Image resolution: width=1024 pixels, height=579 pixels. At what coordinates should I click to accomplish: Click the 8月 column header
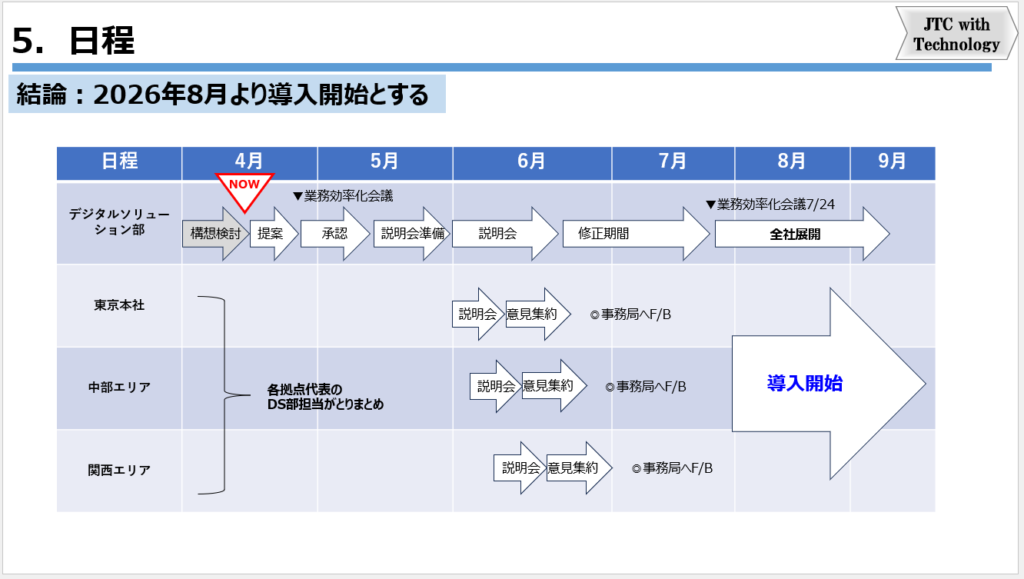pyautogui.click(x=791, y=162)
